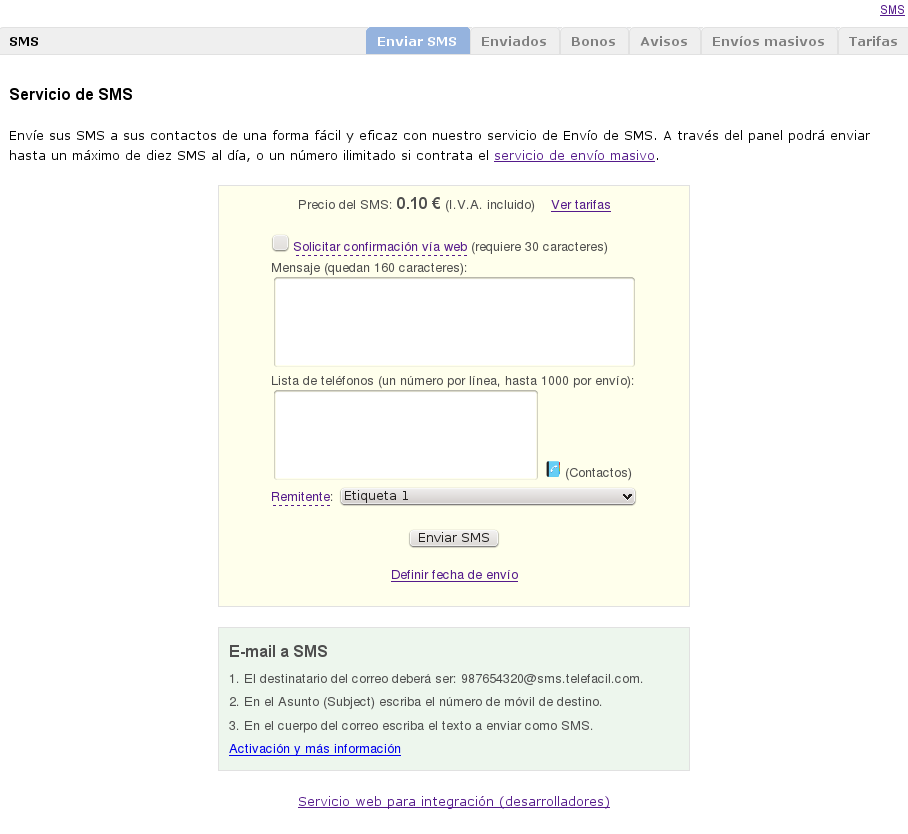Expand the Remitente dropdown showing Etiqueta 1

click(x=487, y=496)
